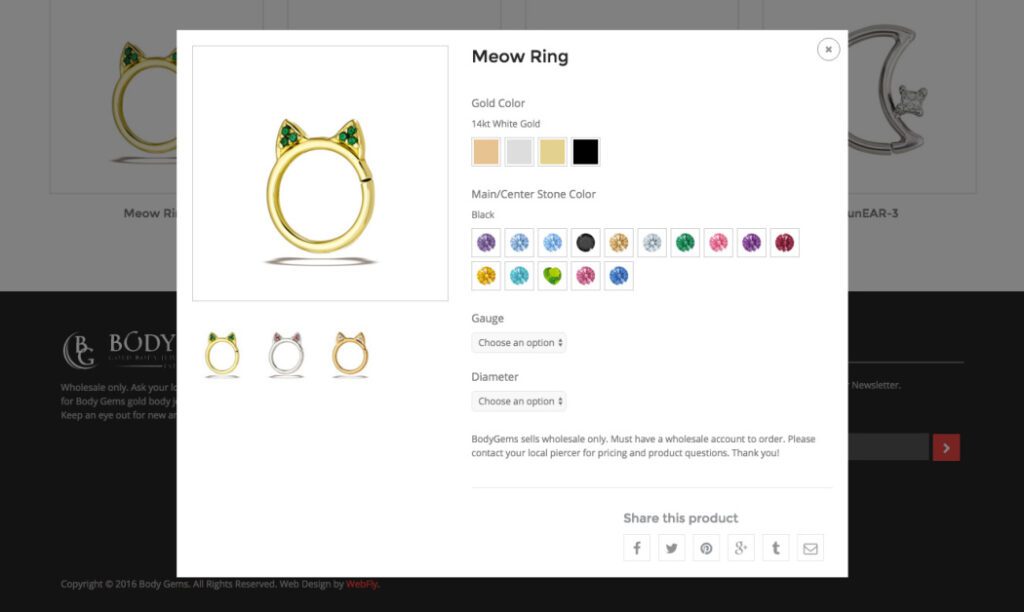Viewport: 1024px width, 612px height.
Task: Open the Diameter dropdown
Action: coord(519,401)
